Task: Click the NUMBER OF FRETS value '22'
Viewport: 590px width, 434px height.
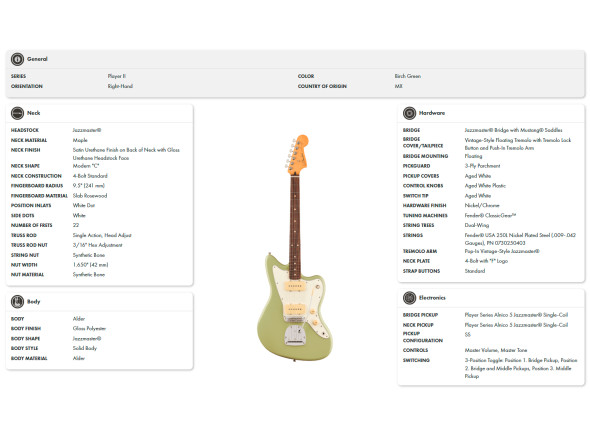Action: (76, 225)
